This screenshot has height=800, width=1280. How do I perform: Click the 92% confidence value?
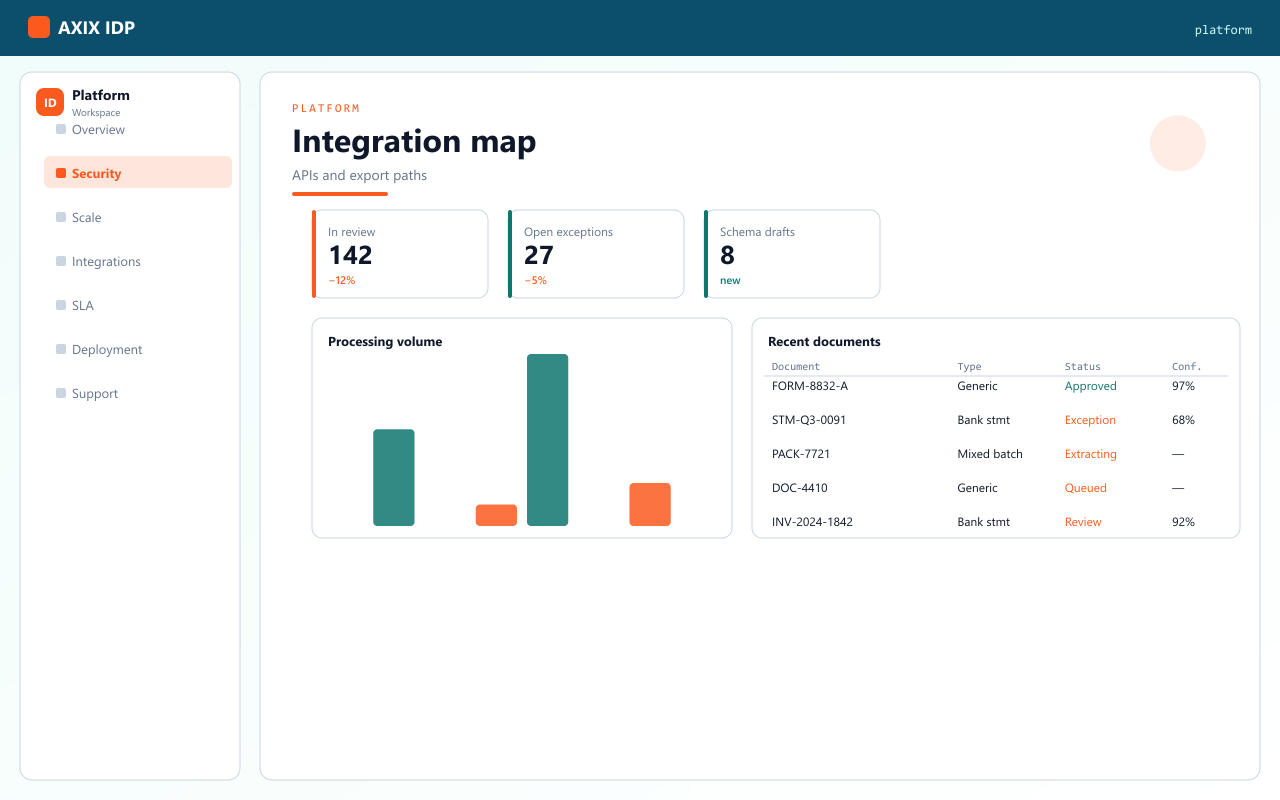tap(1183, 522)
